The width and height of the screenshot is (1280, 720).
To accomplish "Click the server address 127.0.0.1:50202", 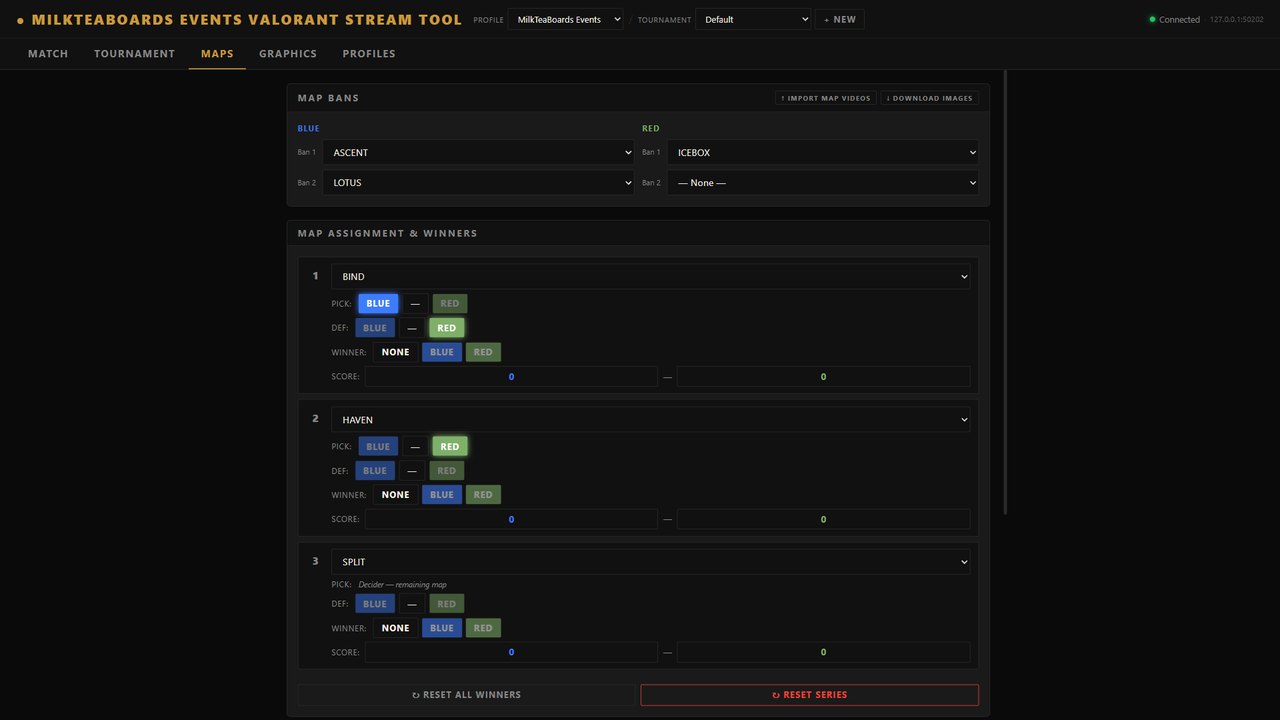I will click(1237, 19).
